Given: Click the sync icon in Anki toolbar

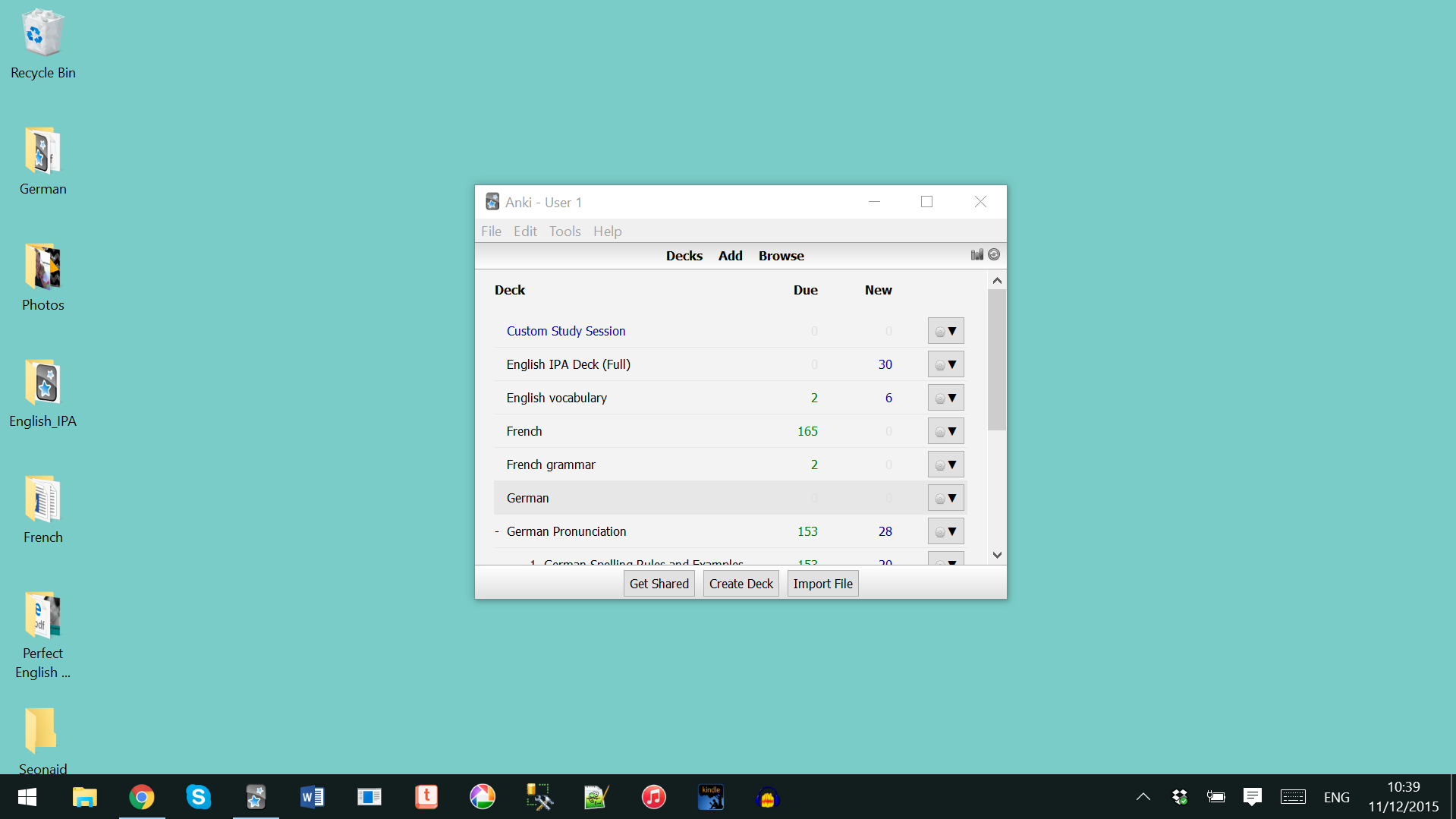Looking at the screenshot, I should [994, 255].
